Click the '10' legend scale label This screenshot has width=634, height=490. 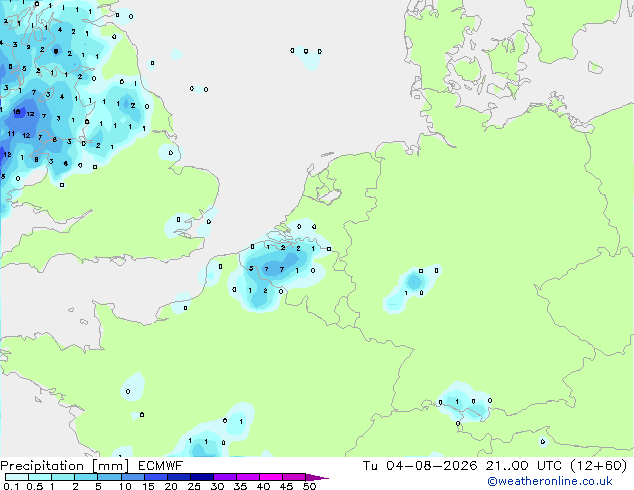coord(125,486)
